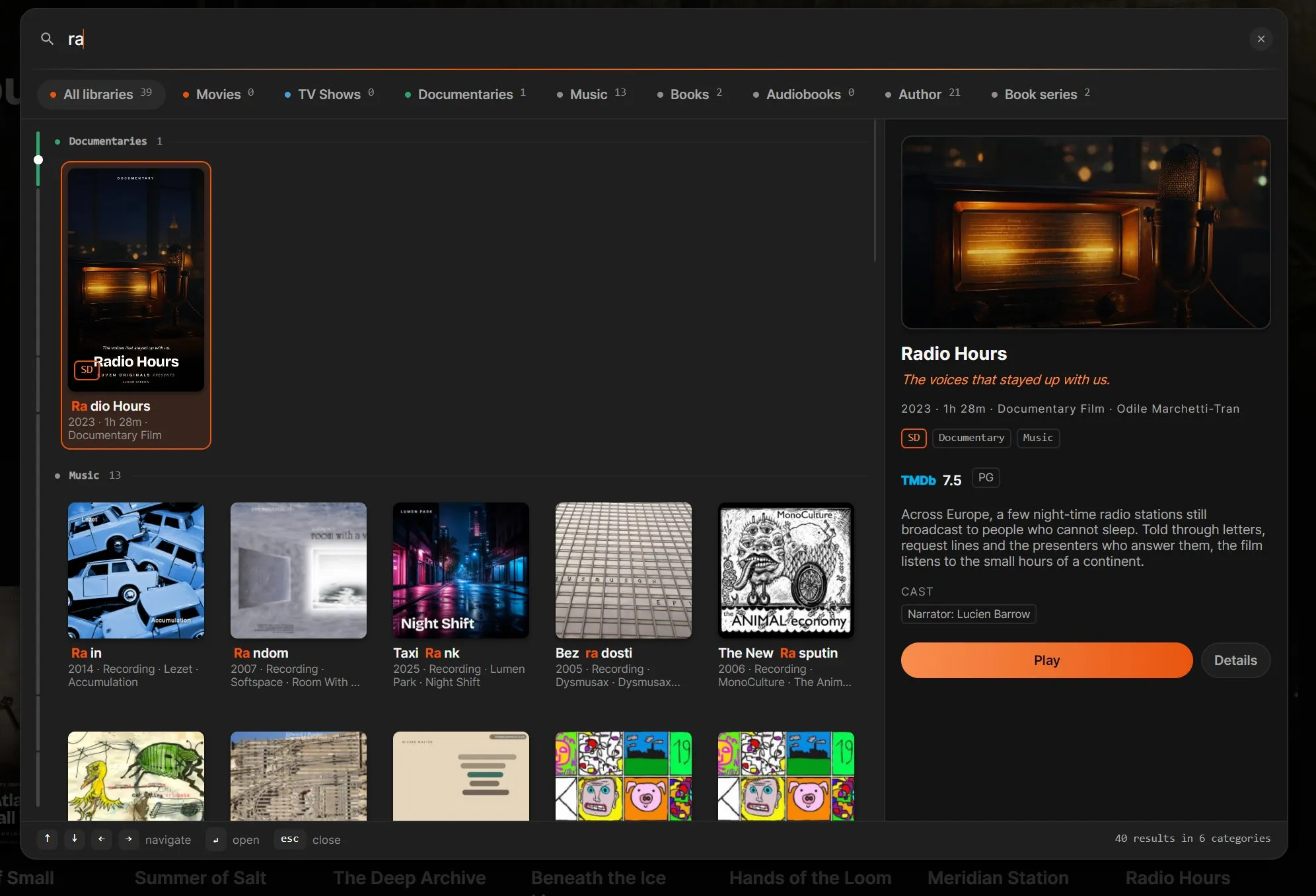Click the left arrow navigate key
The height and width of the screenshot is (896, 1316).
[102, 839]
